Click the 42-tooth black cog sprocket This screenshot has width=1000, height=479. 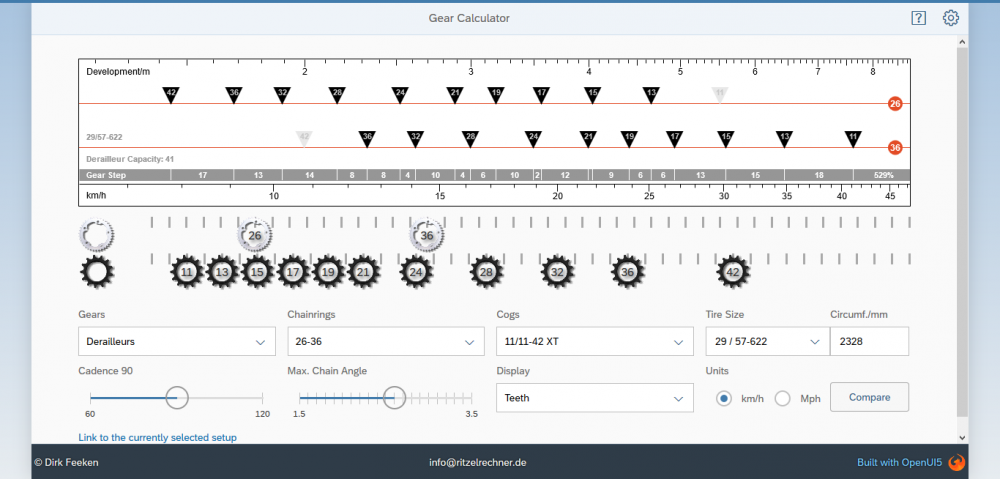[733, 271]
